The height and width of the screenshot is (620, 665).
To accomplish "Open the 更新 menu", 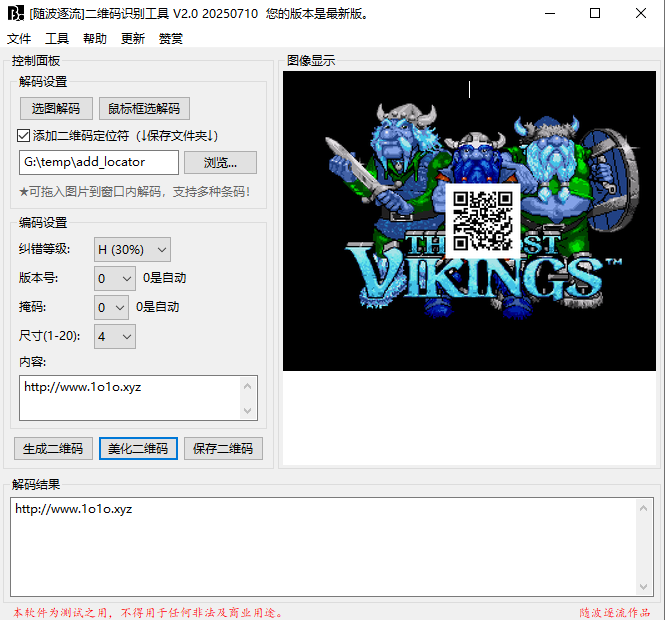I will click(132, 39).
